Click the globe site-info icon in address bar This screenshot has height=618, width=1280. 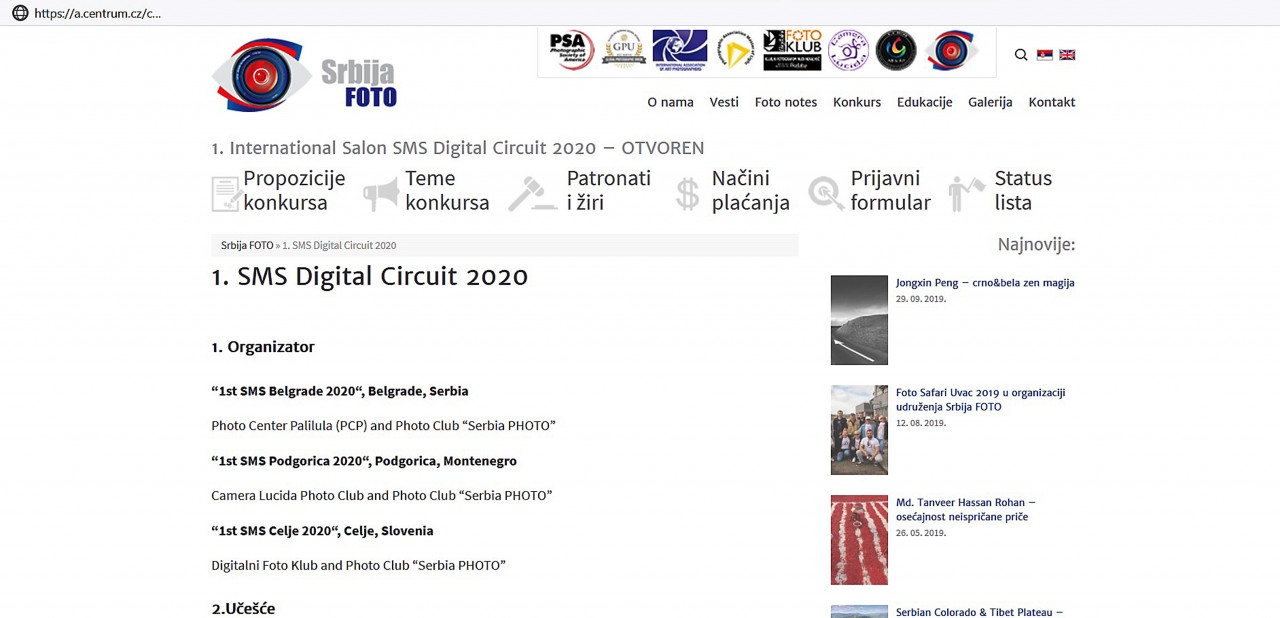pyautogui.click(x=20, y=13)
